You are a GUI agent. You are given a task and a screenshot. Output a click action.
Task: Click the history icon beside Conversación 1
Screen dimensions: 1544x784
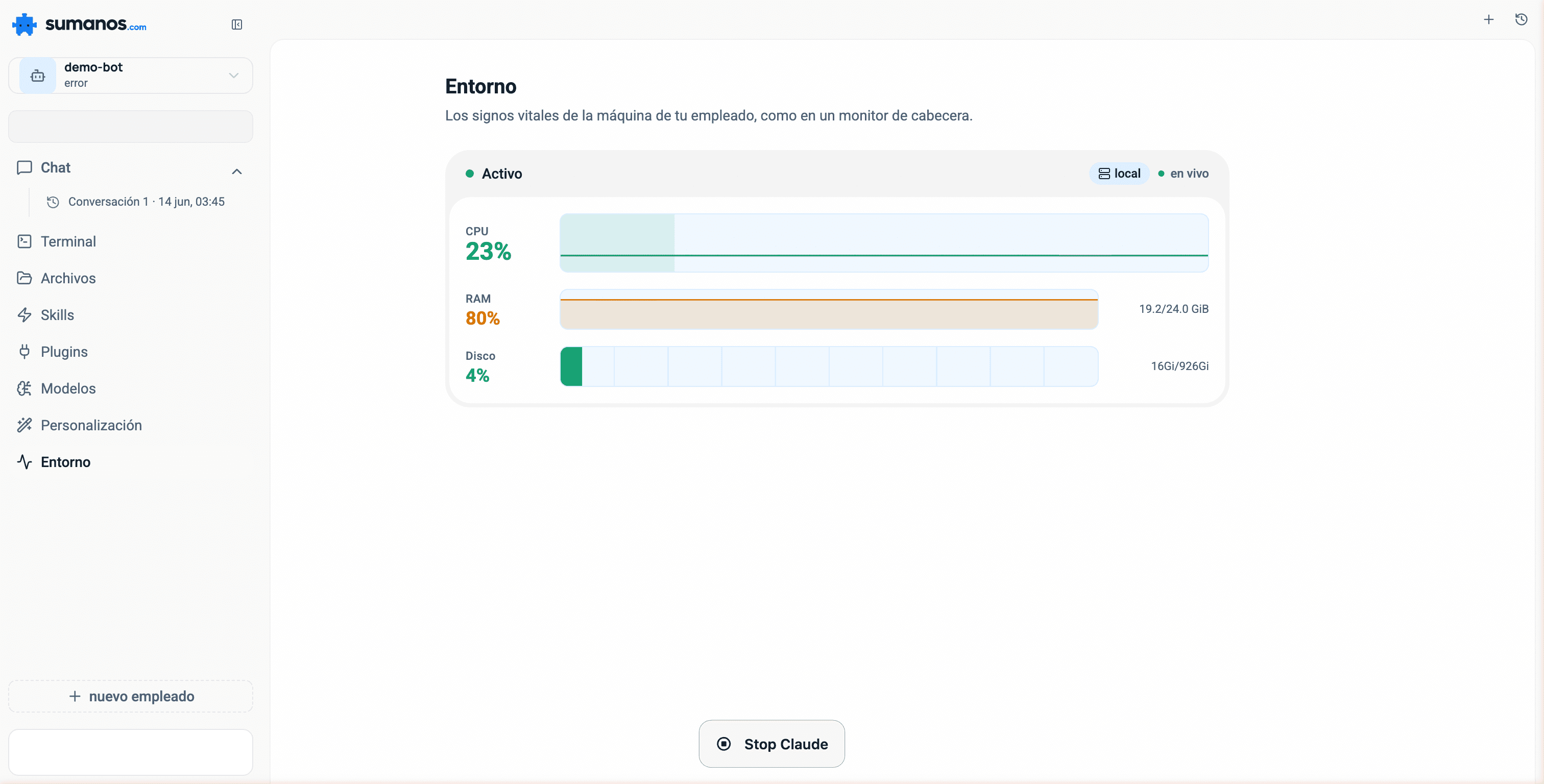click(53, 202)
